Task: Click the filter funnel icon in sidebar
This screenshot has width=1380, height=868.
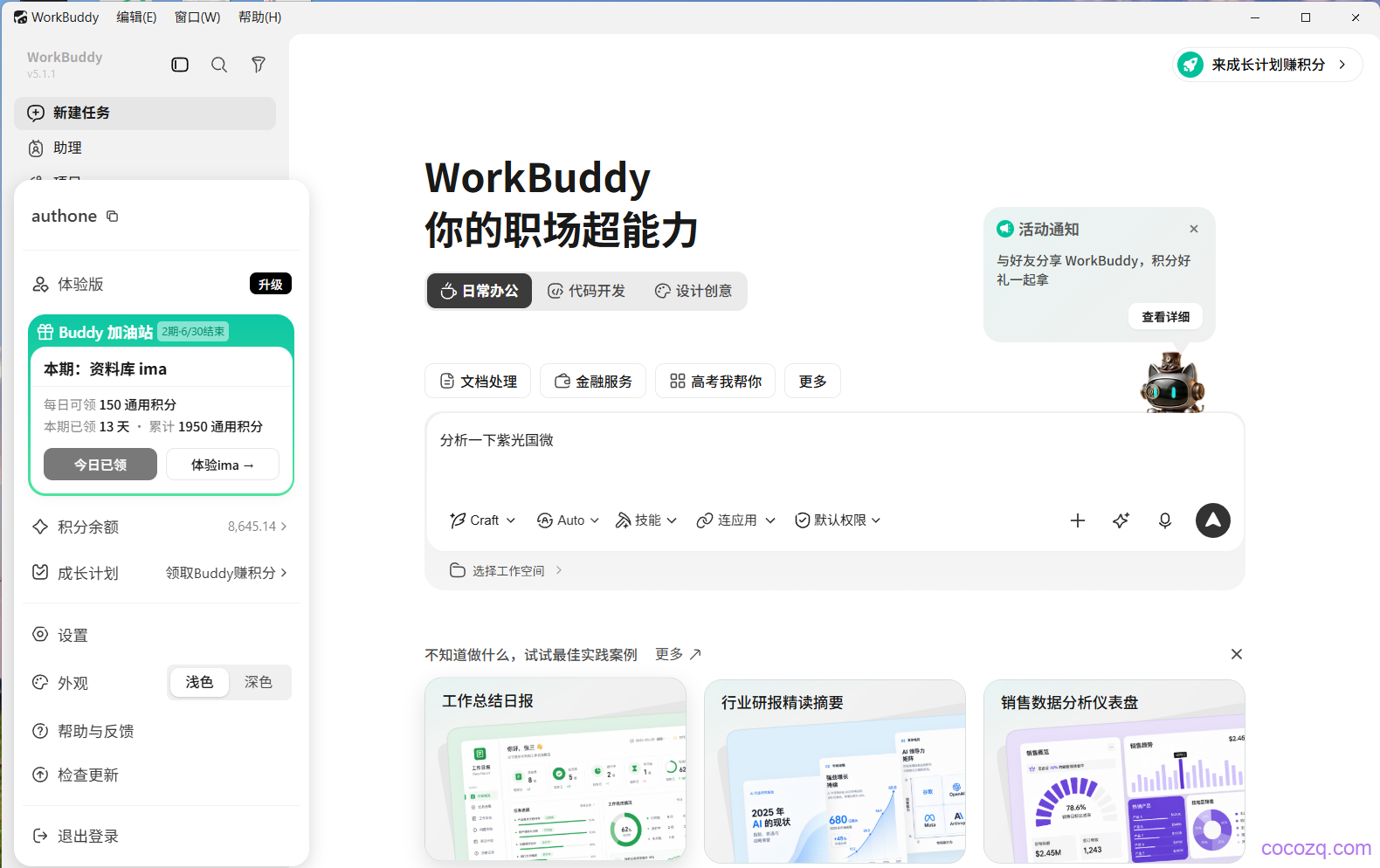Action: [x=259, y=65]
